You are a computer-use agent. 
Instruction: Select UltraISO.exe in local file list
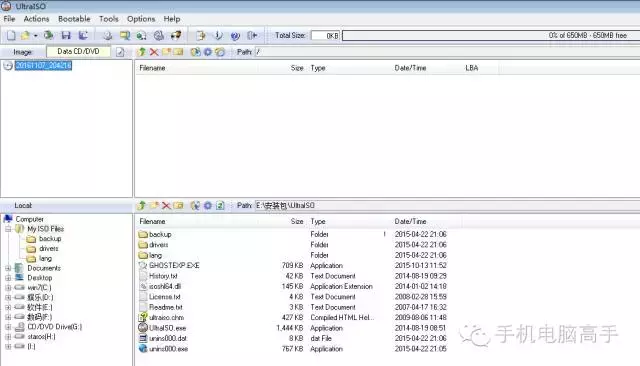point(167,328)
